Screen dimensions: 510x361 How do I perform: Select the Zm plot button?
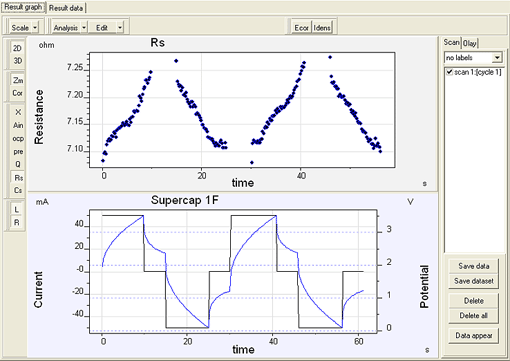[x=17, y=80]
